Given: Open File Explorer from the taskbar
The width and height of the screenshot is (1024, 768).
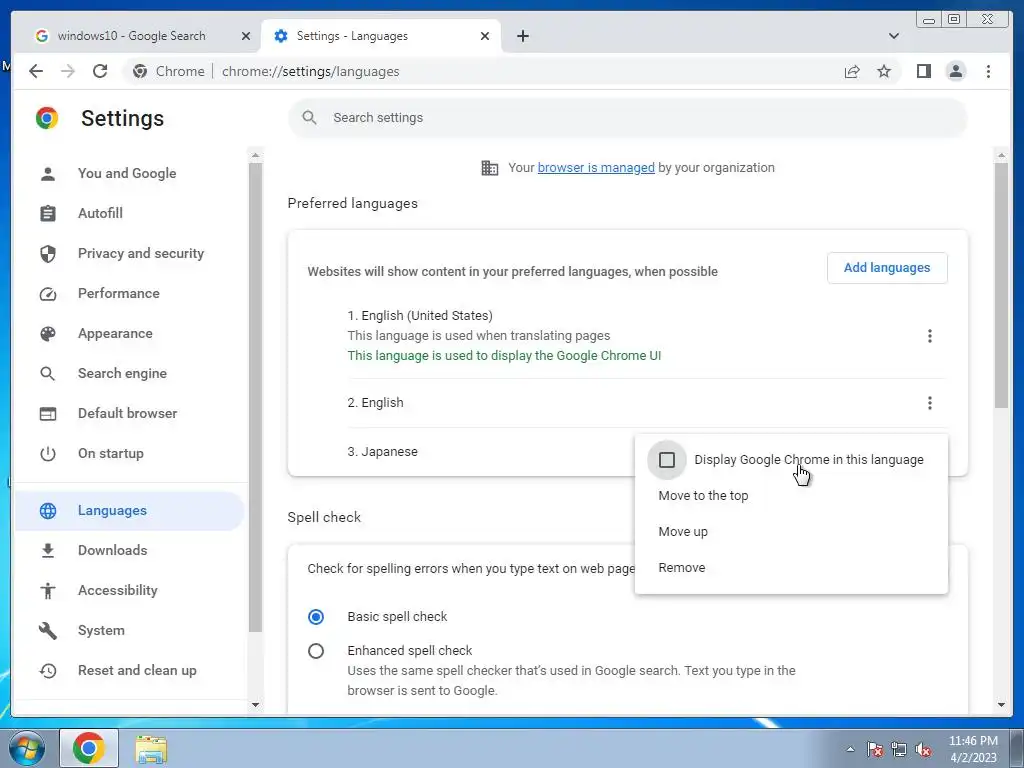Looking at the screenshot, I should 151,748.
